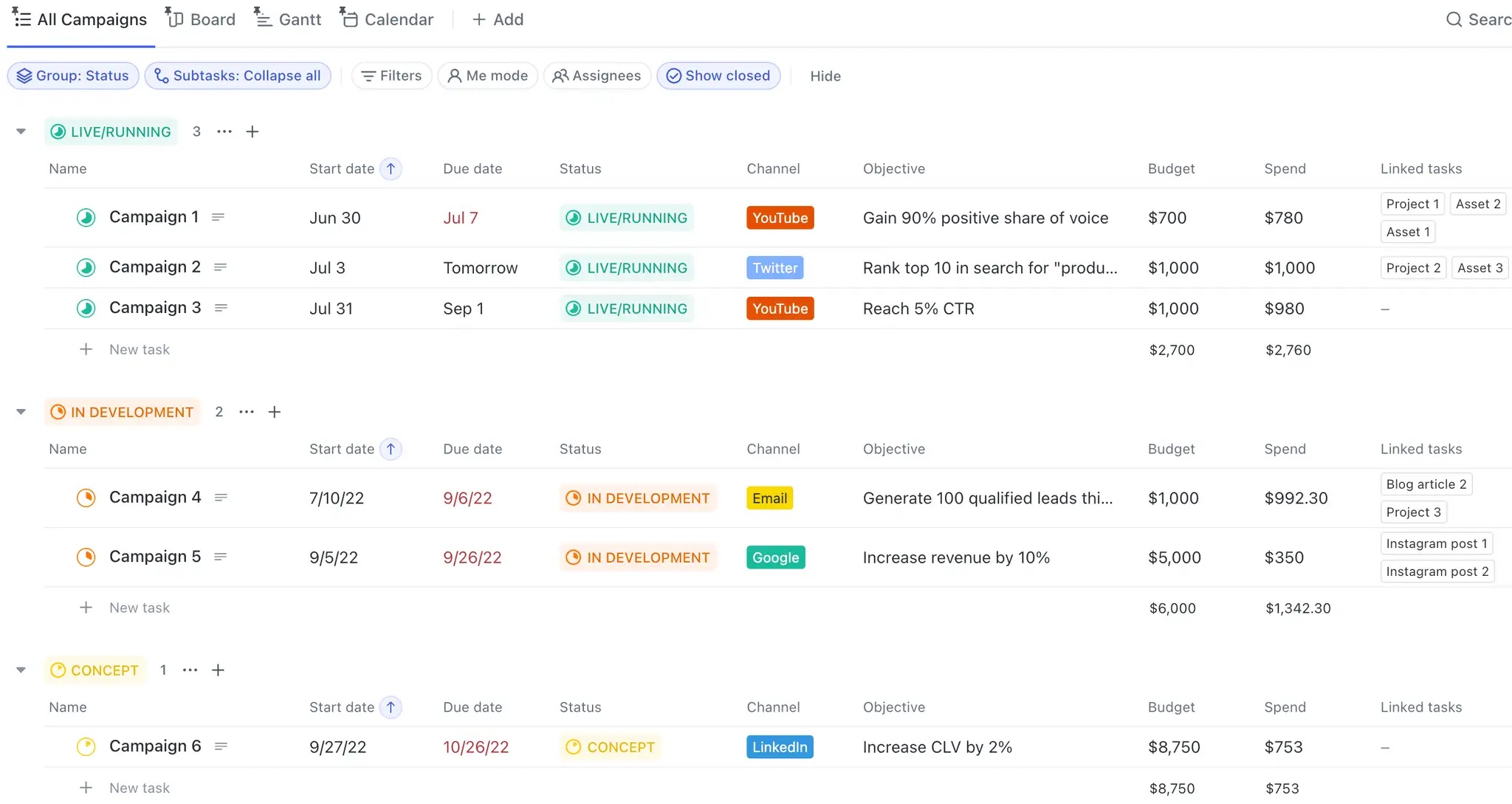
Task: Click Campaign 6 status circle icon
Action: 86,746
